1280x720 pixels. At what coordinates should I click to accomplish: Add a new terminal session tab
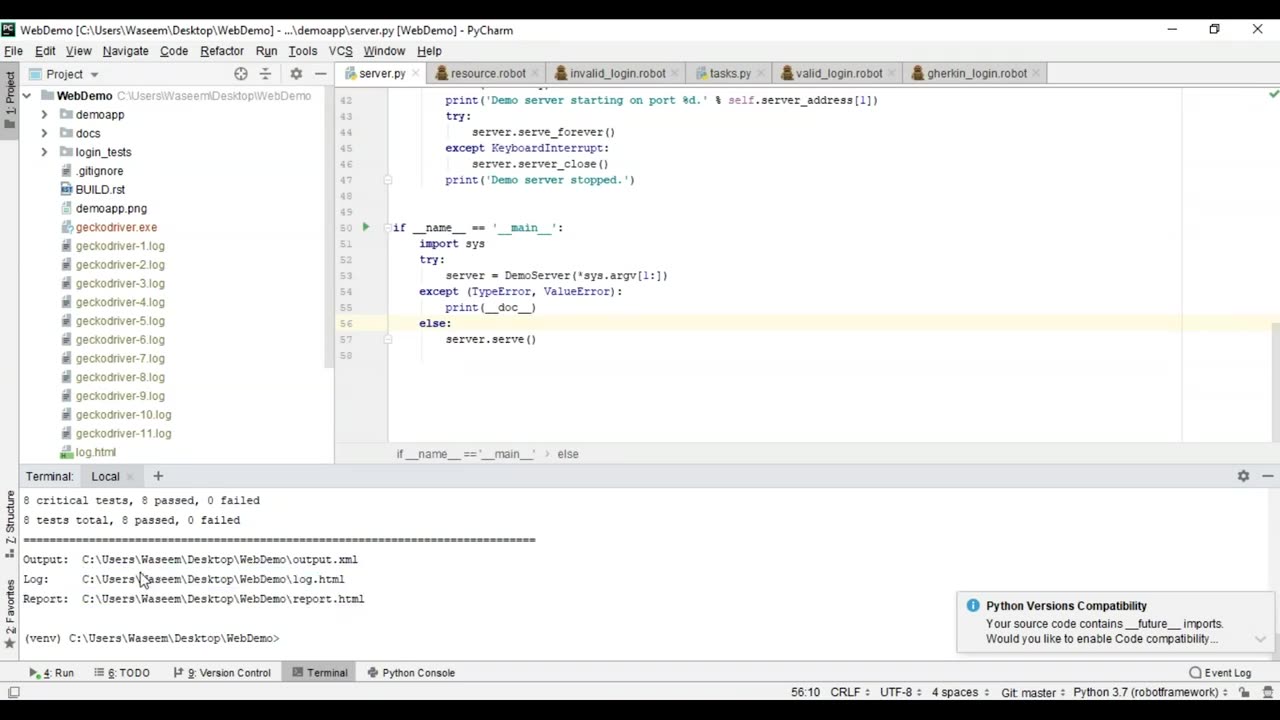tap(158, 476)
